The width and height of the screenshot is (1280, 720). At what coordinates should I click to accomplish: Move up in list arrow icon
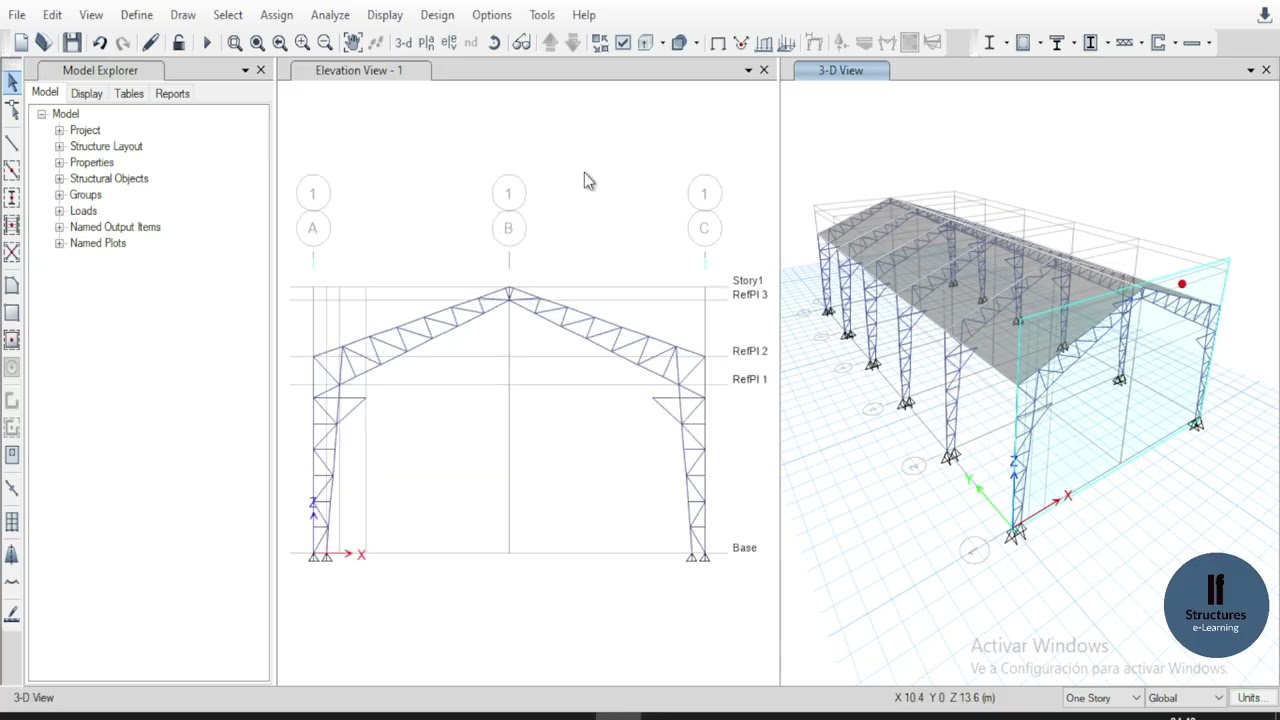[550, 42]
